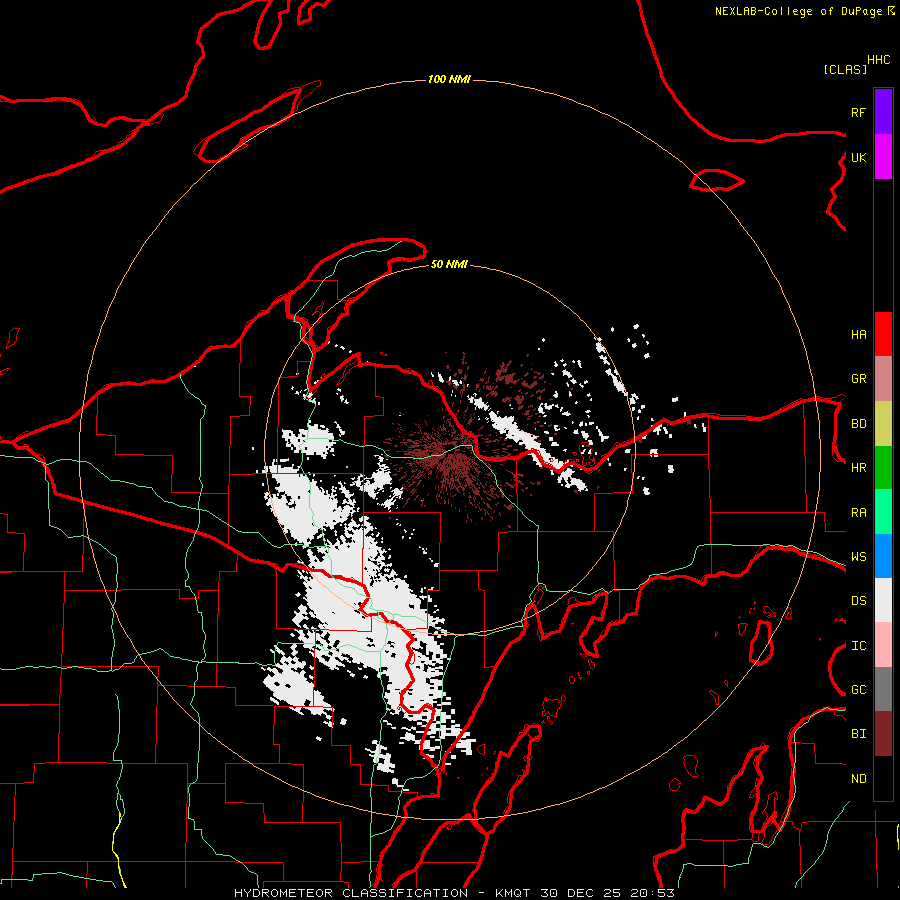Click the RF purple legend swatch

pos(883,112)
